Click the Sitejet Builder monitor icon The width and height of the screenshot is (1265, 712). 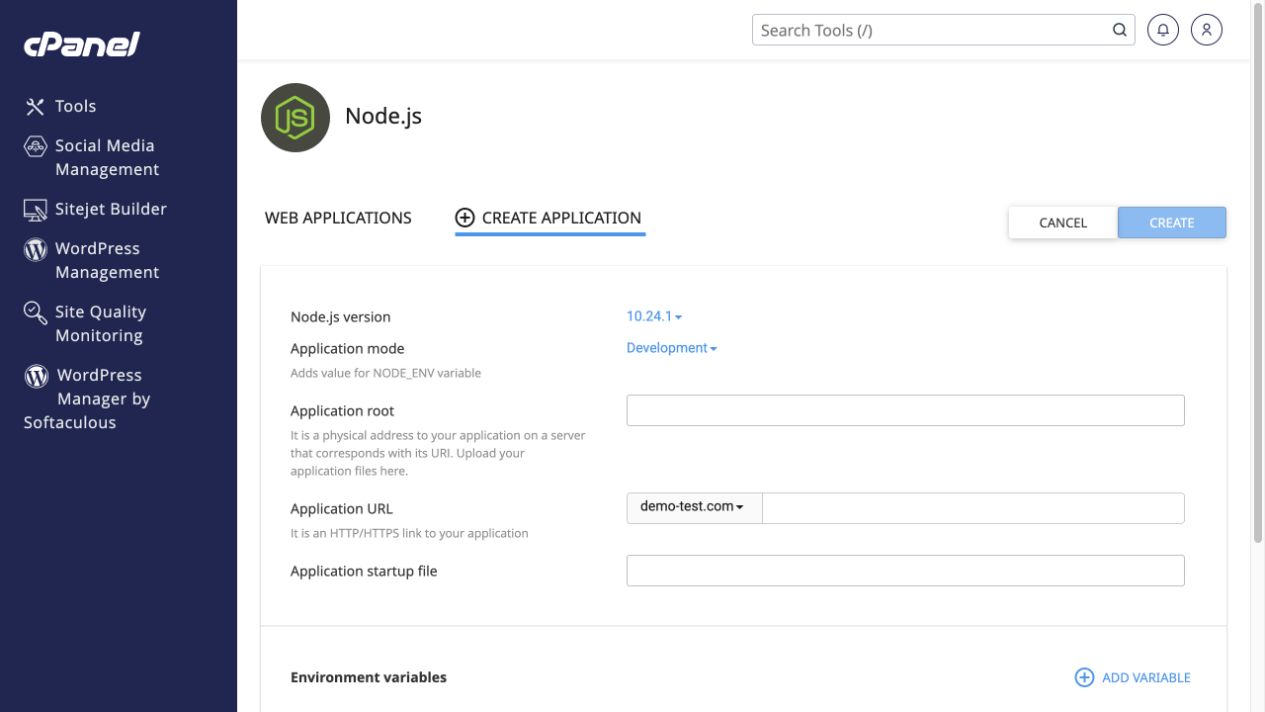(x=35, y=210)
